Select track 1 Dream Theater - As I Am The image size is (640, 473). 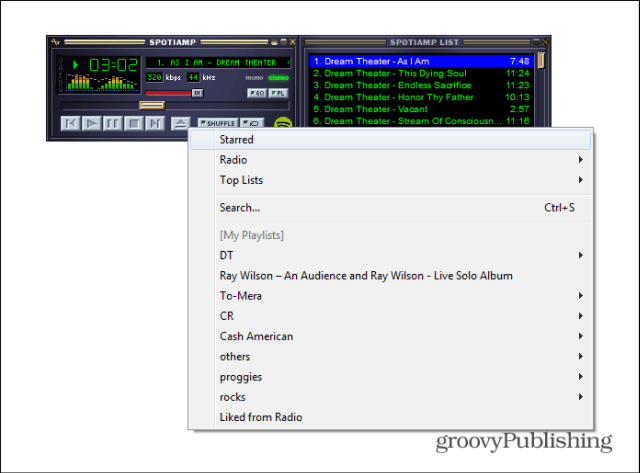point(421,61)
